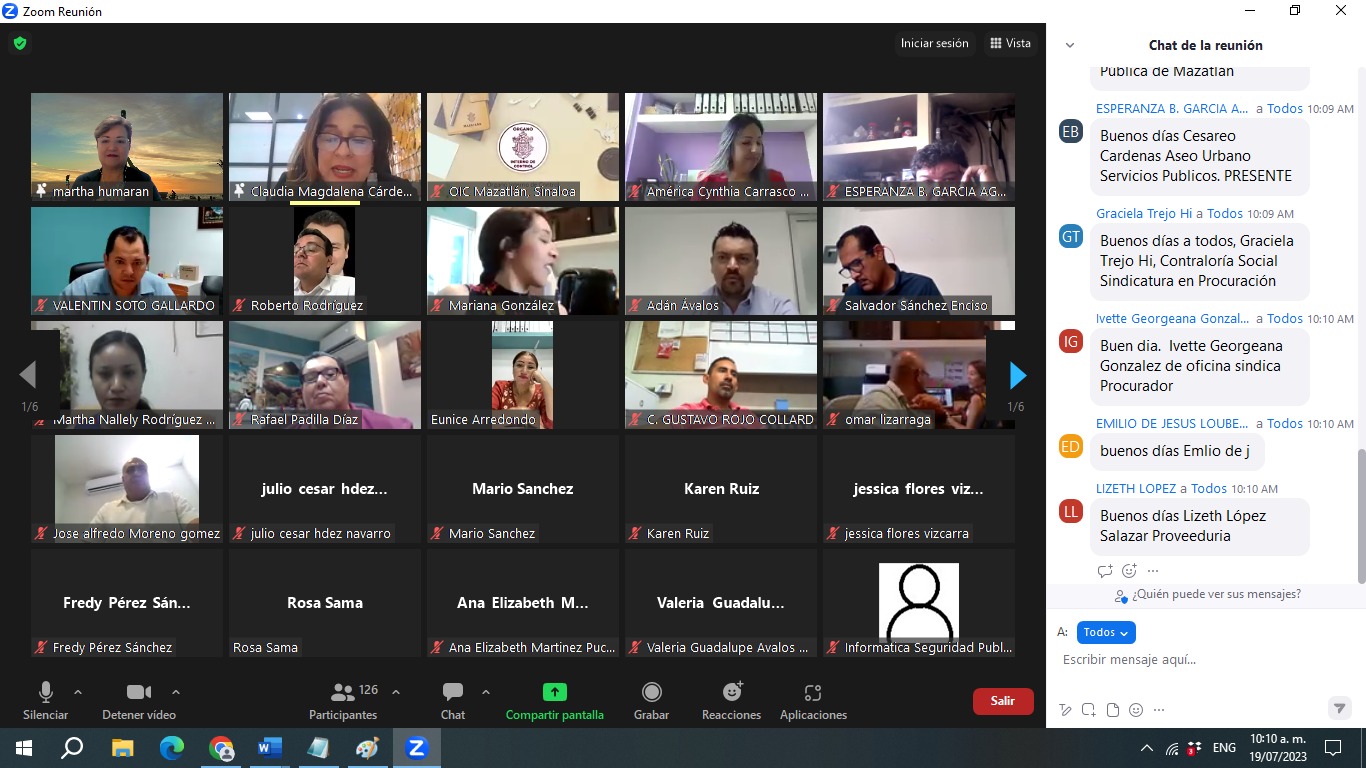Open the Aplicaciones panel
The height and width of the screenshot is (768, 1366).
pyautogui.click(x=813, y=692)
